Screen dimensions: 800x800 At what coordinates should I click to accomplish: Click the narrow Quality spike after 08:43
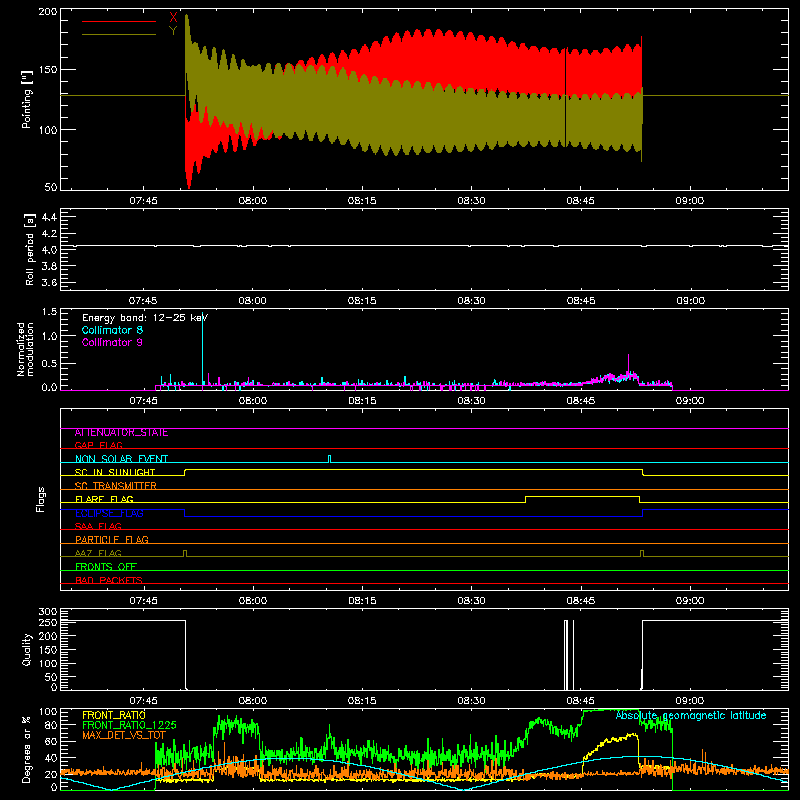point(573,655)
